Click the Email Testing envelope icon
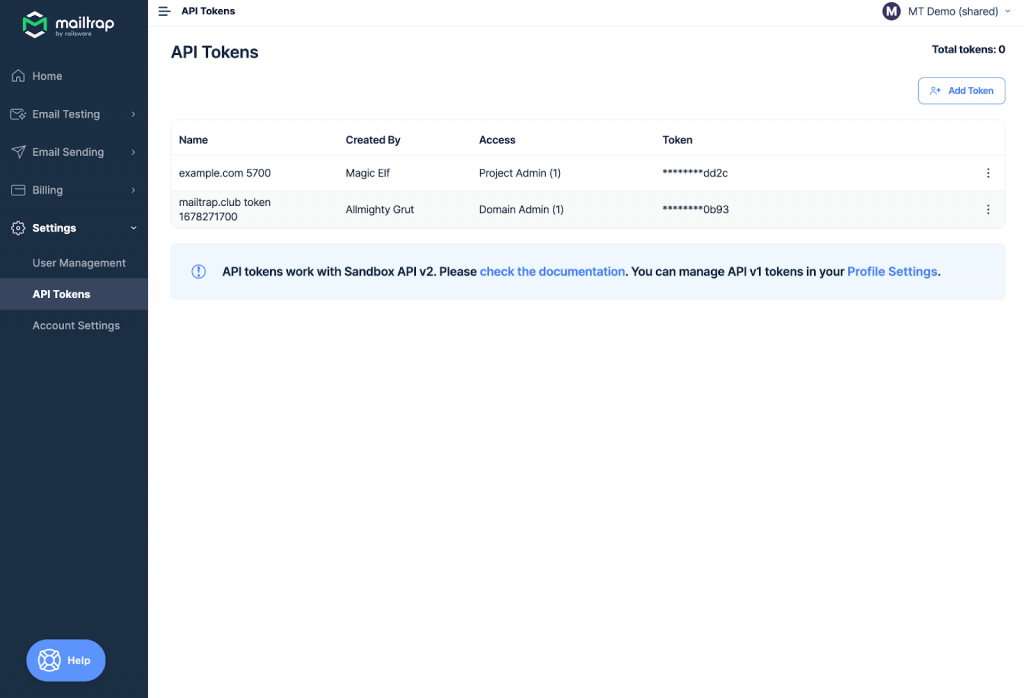This screenshot has height=698, width=1024. [x=17, y=114]
